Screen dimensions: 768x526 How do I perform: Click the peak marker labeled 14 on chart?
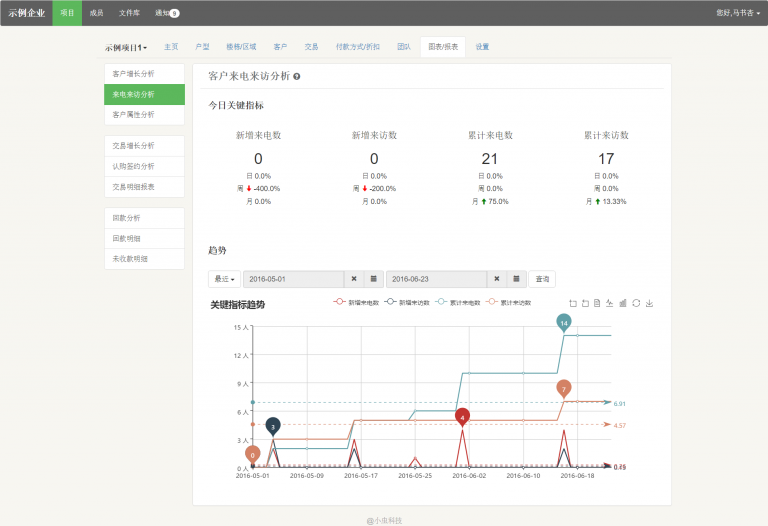click(564, 323)
